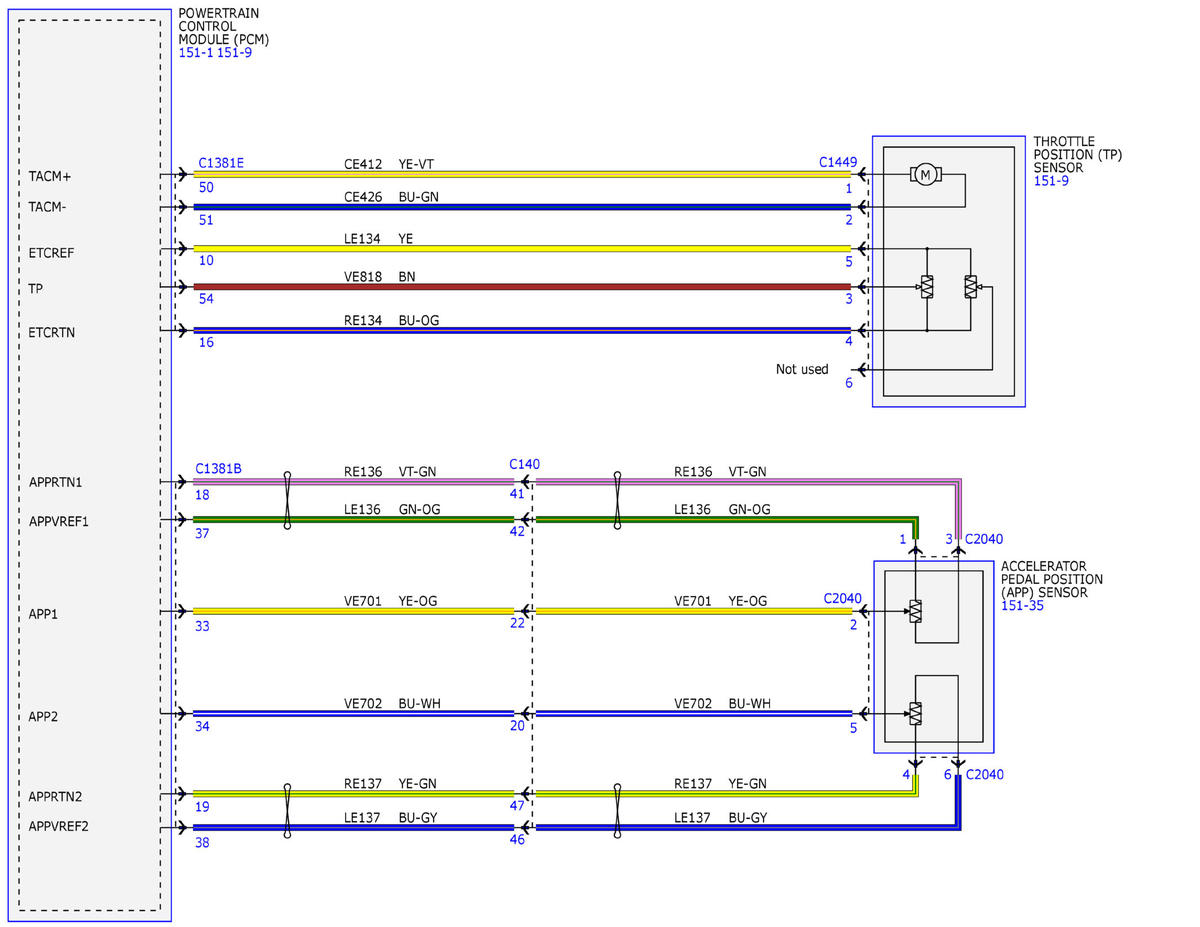1200x927 pixels.
Task: Select PCM pin number 34
Action: pyautogui.click(x=203, y=726)
